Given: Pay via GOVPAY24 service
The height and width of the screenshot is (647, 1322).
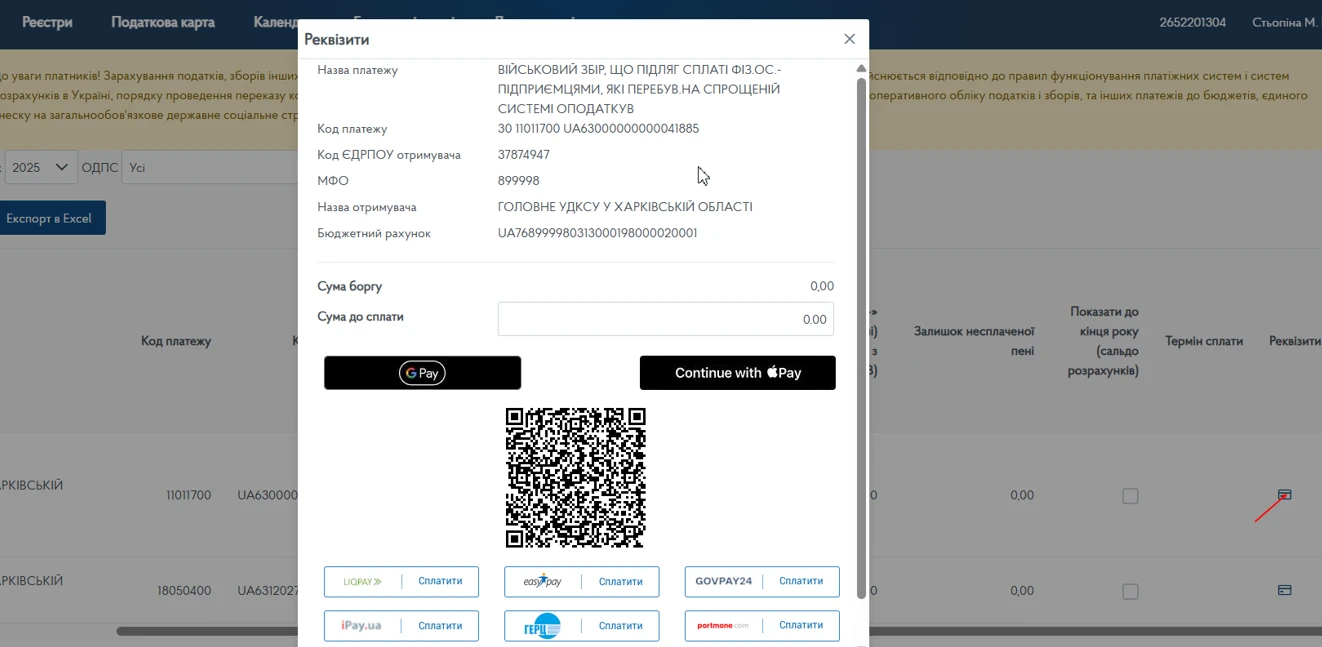Looking at the screenshot, I should (x=761, y=581).
